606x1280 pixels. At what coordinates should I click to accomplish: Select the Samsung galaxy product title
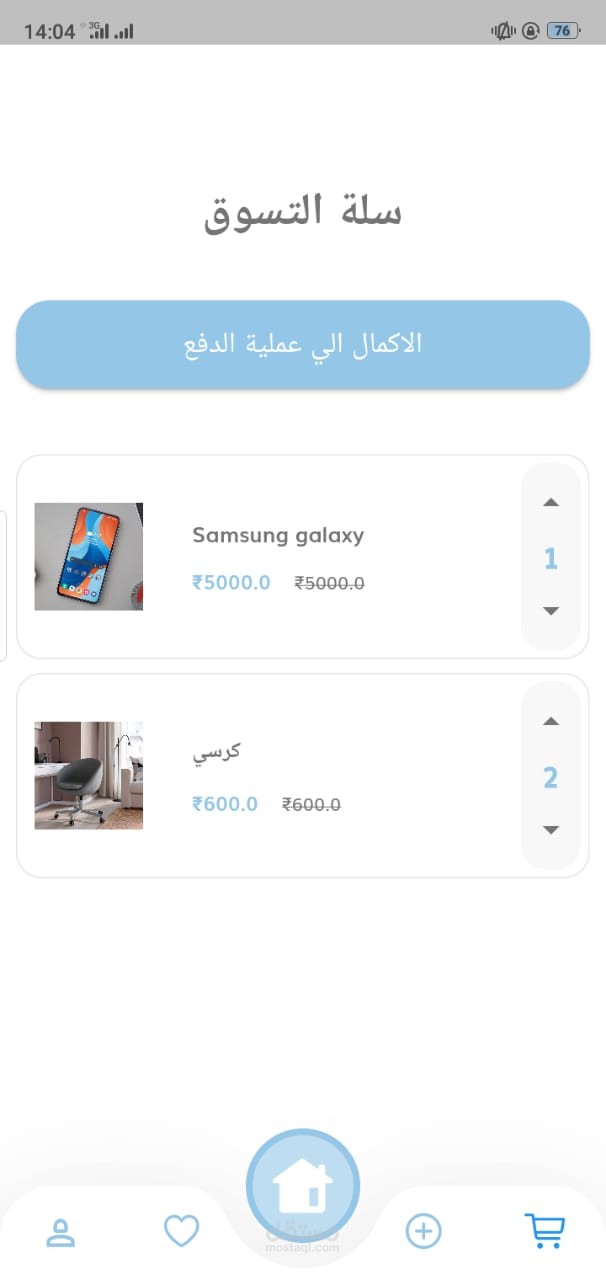click(x=278, y=536)
